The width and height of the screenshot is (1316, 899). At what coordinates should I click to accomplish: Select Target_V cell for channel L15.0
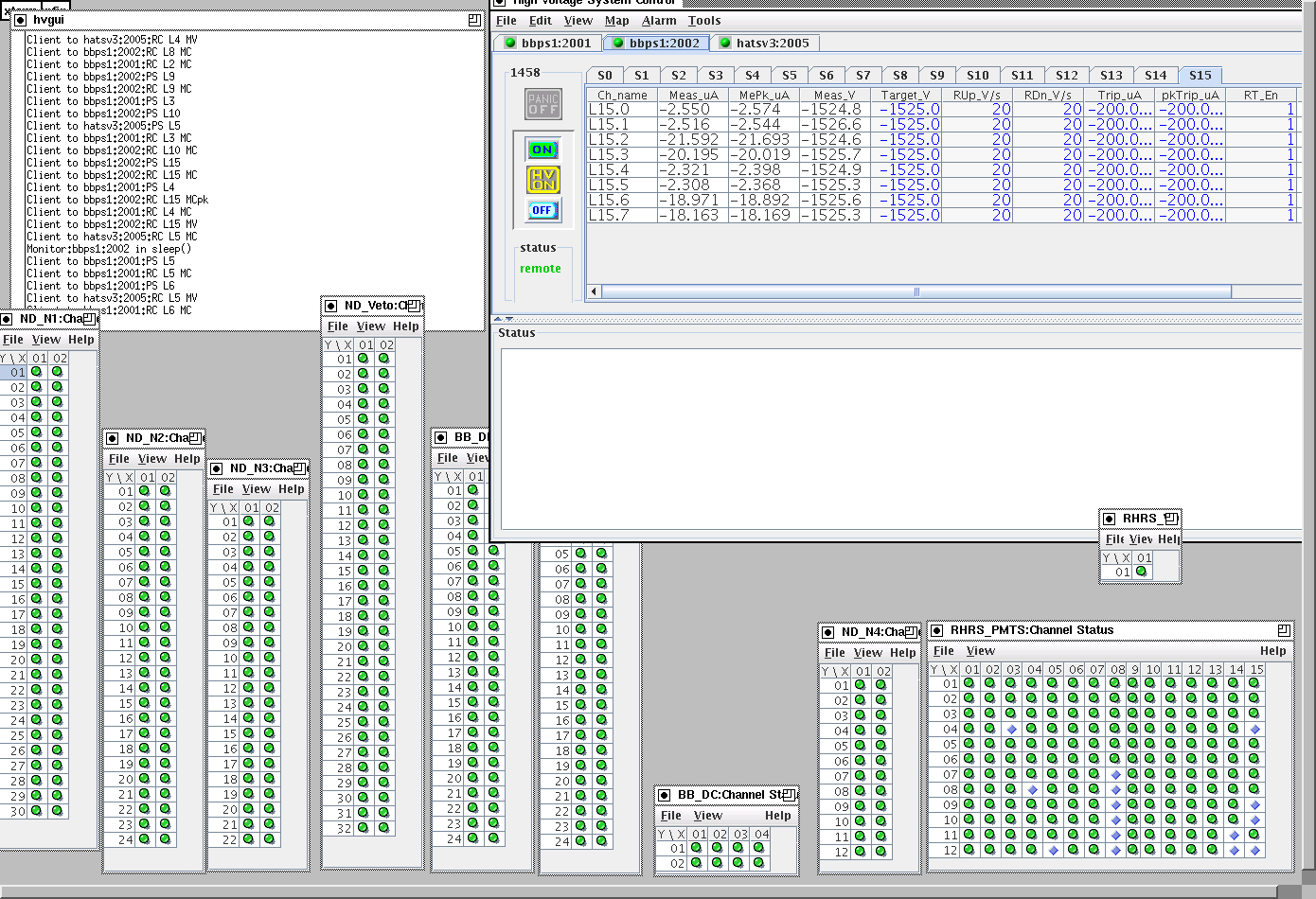(906, 110)
